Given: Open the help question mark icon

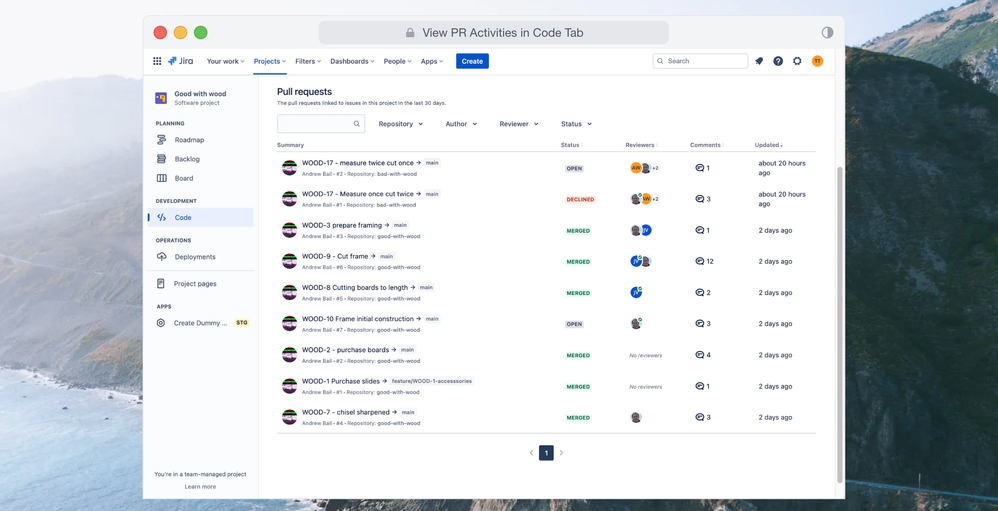Looking at the screenshot, I should 778,61.
